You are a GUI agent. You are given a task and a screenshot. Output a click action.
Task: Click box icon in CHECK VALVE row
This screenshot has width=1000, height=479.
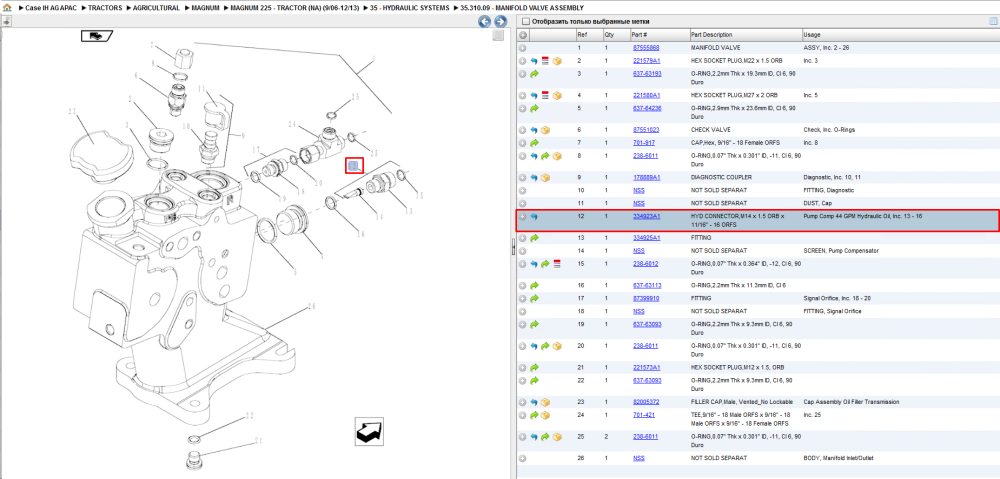coord(545,130)
